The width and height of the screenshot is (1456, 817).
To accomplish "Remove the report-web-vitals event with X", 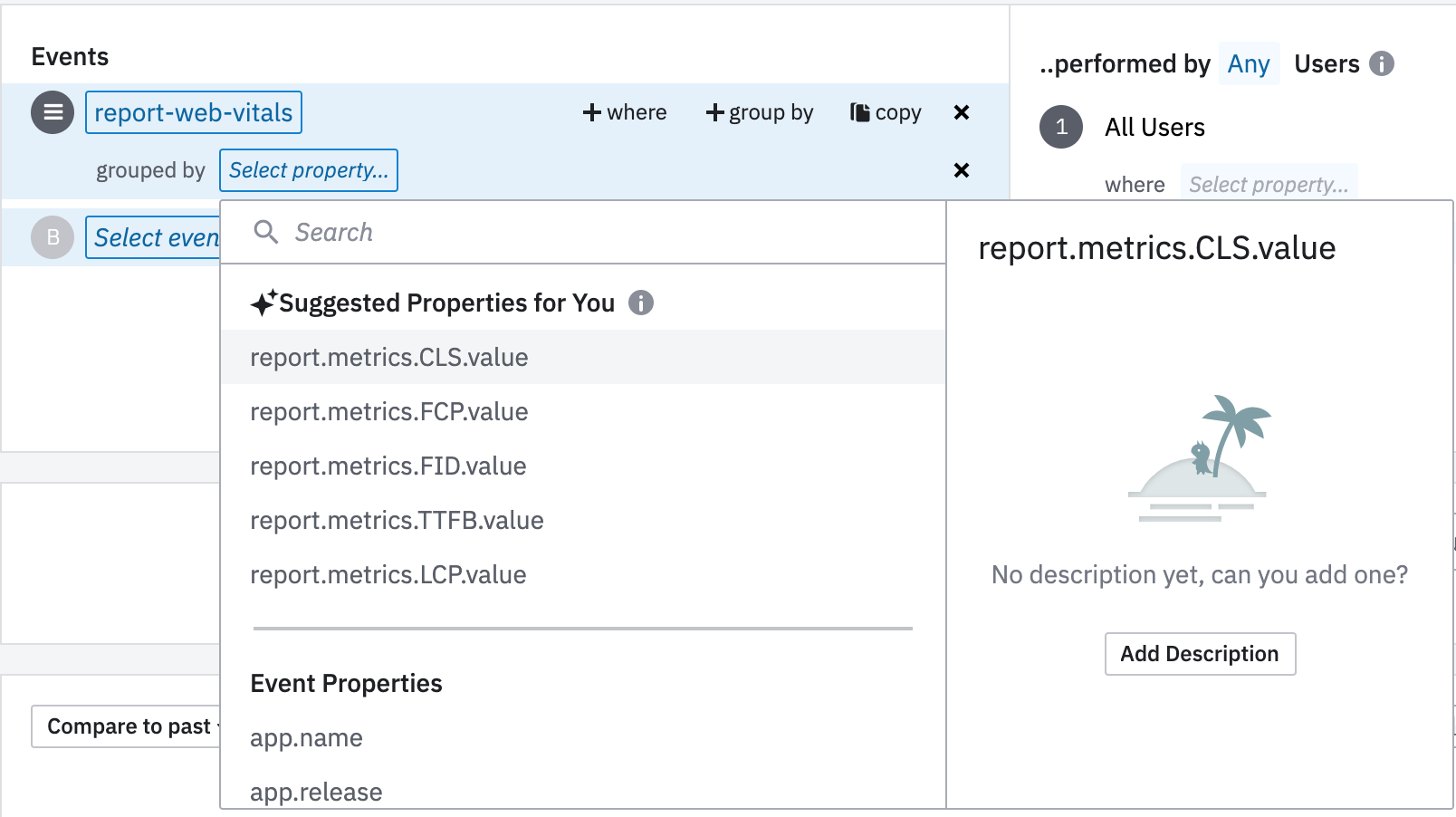I will point(962,112).
